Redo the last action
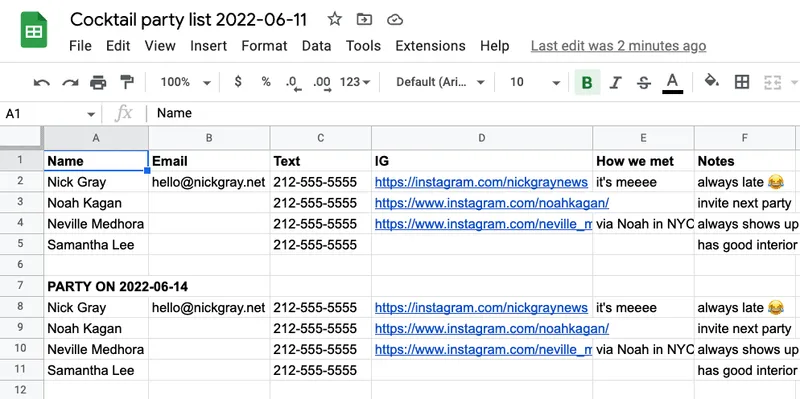800x399 pixels. click(70, 82)
